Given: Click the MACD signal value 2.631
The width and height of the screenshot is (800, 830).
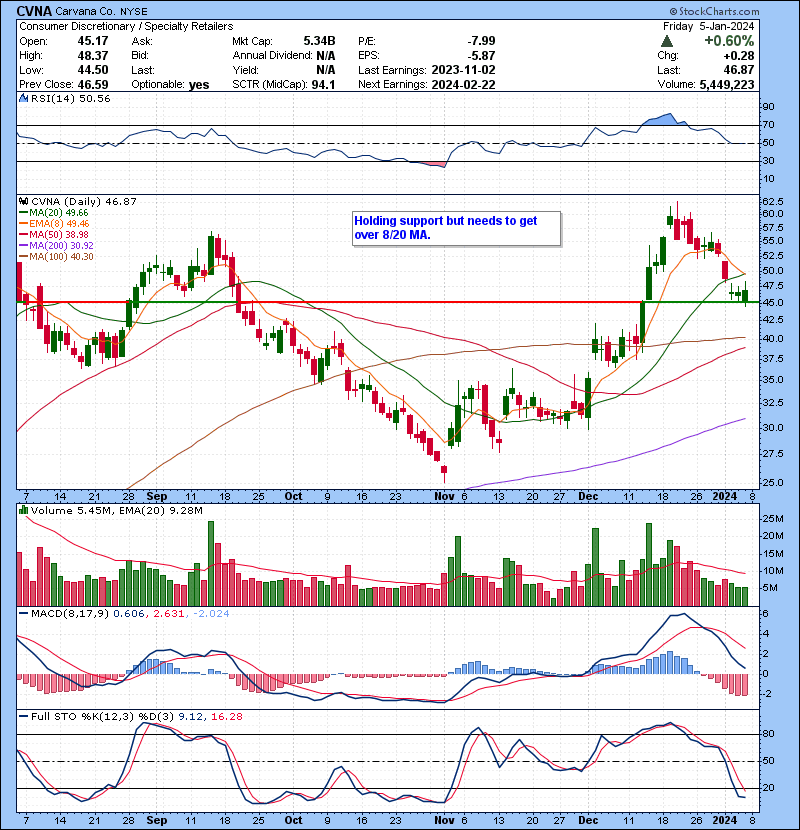Looking at the screenshot, I should coord(168,614).
